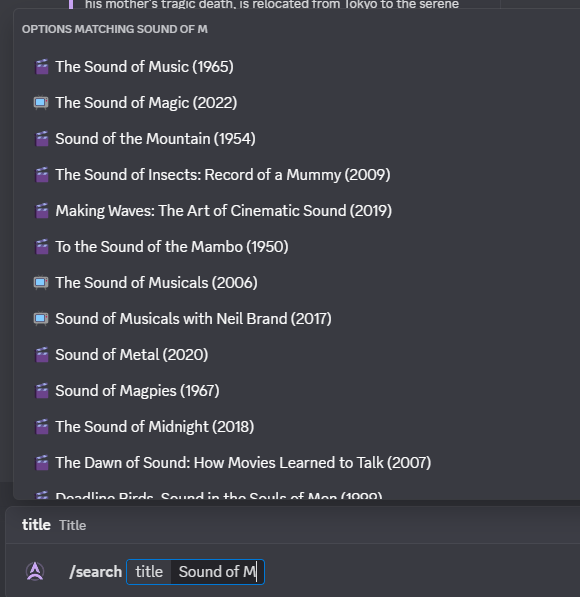Image resolution: width=580 pixels, height=597 pixels.
Task: Choose The Sound of Magic (2022)
Action: coord(296,103)
